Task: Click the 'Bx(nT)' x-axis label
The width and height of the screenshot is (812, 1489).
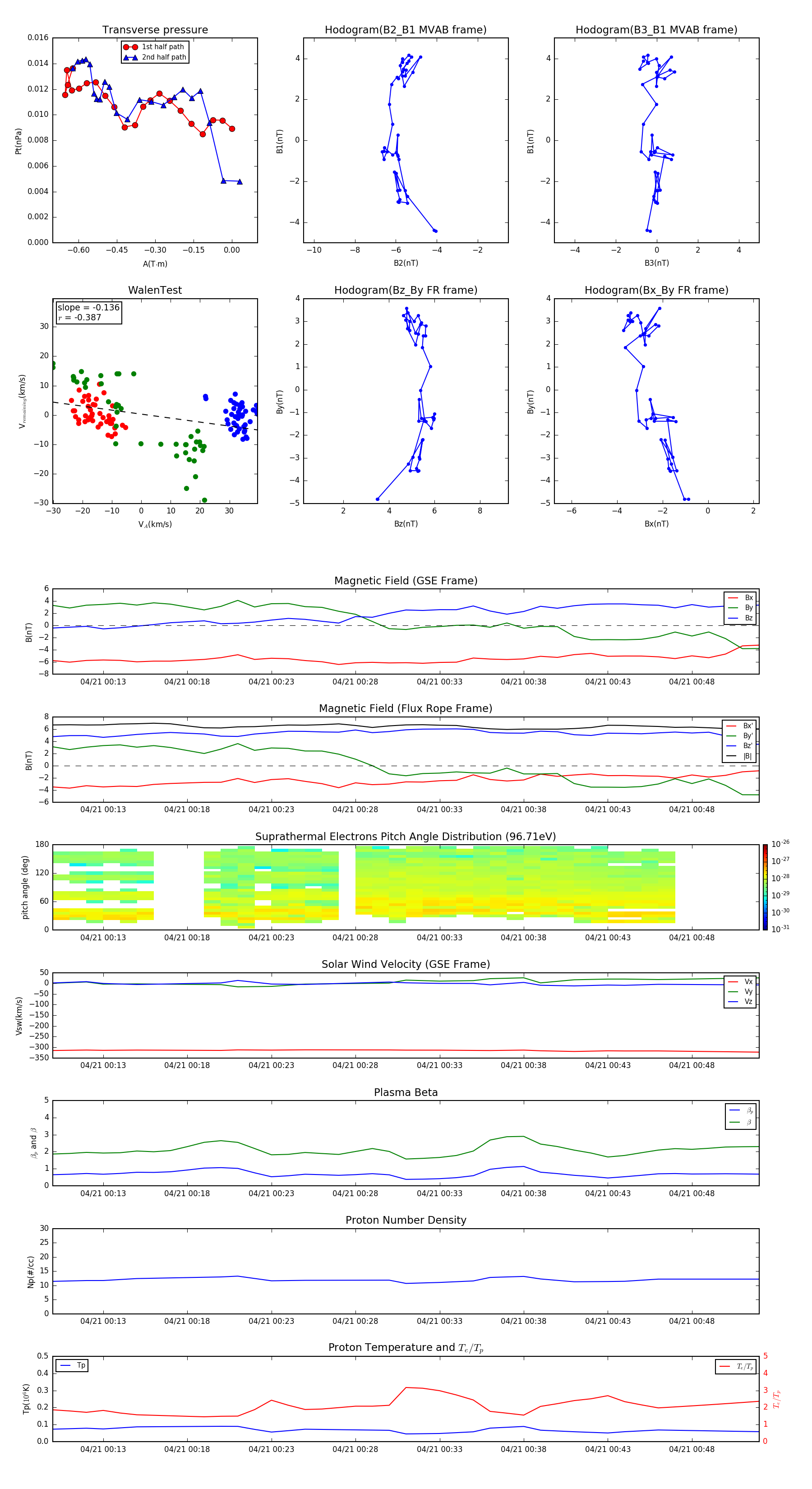Action: tap(656, 524)
